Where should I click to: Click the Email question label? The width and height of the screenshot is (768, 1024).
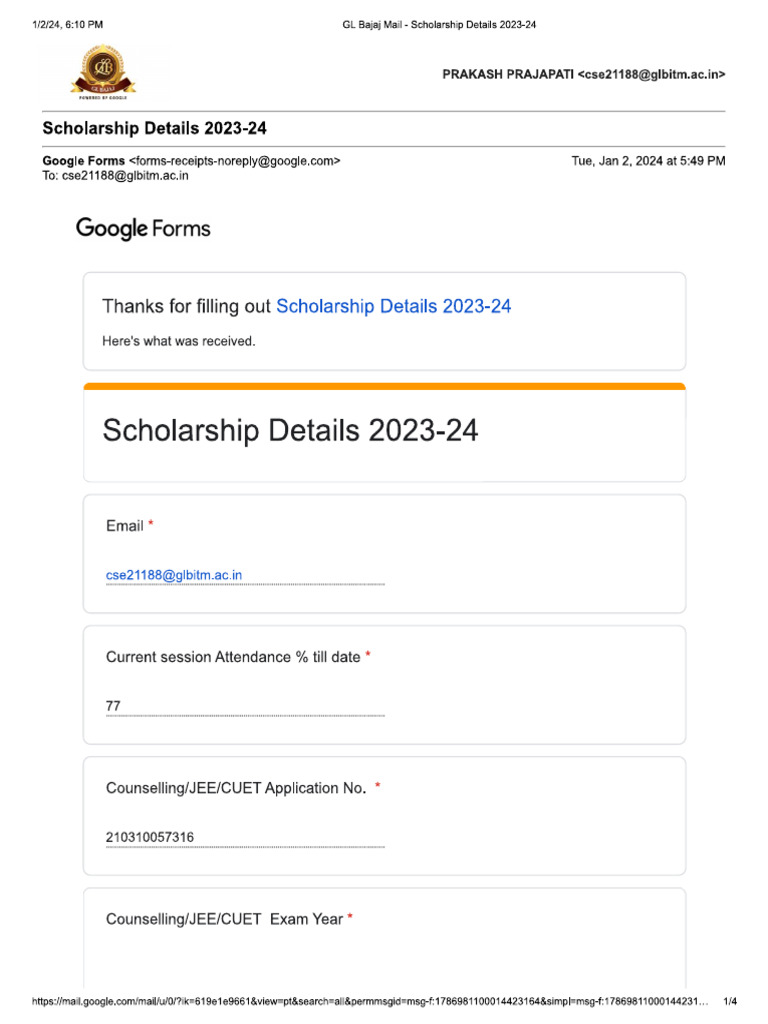pyautogui.click(x=125, y=525)
